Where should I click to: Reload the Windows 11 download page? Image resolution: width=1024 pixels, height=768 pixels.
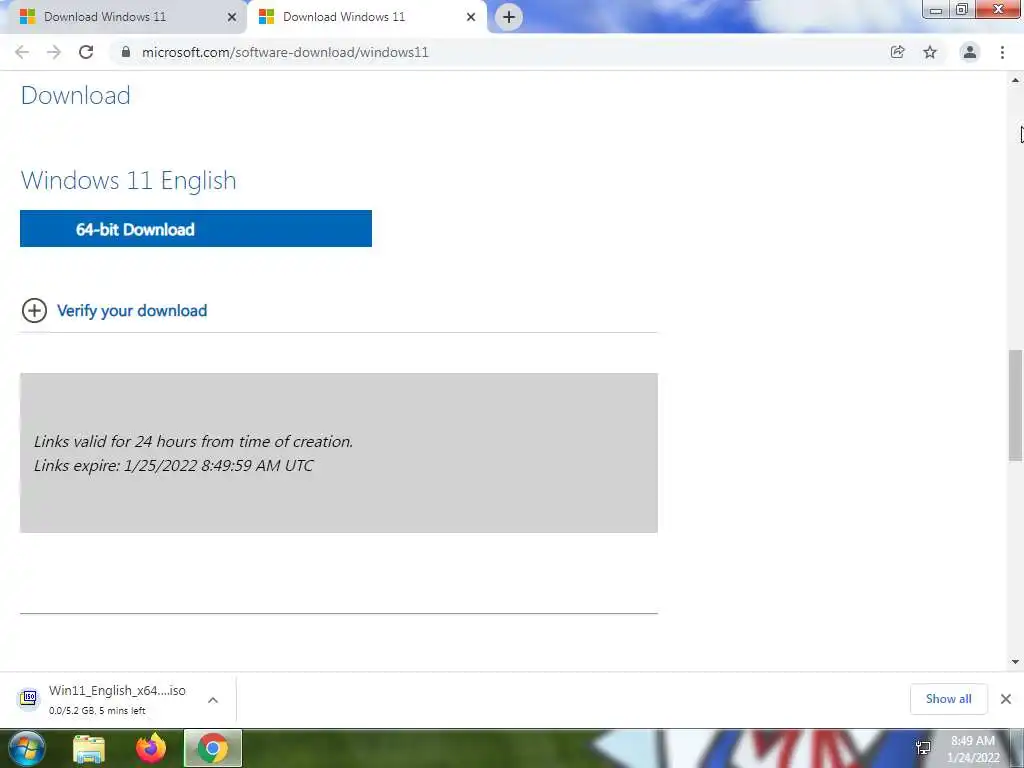[86, 52]
